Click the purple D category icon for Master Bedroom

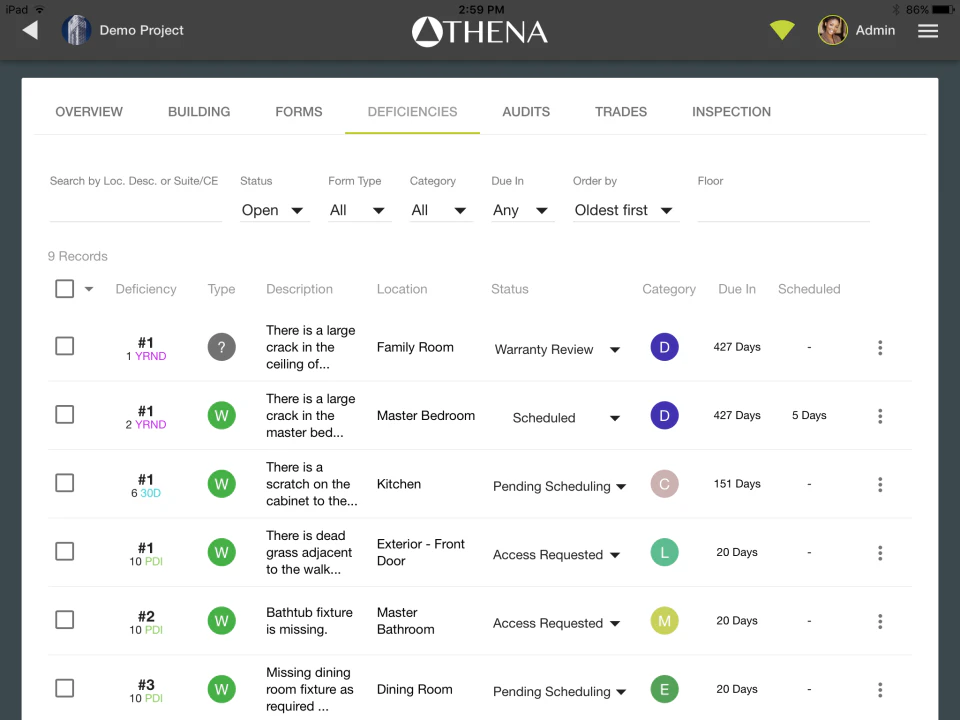(664, 415)
